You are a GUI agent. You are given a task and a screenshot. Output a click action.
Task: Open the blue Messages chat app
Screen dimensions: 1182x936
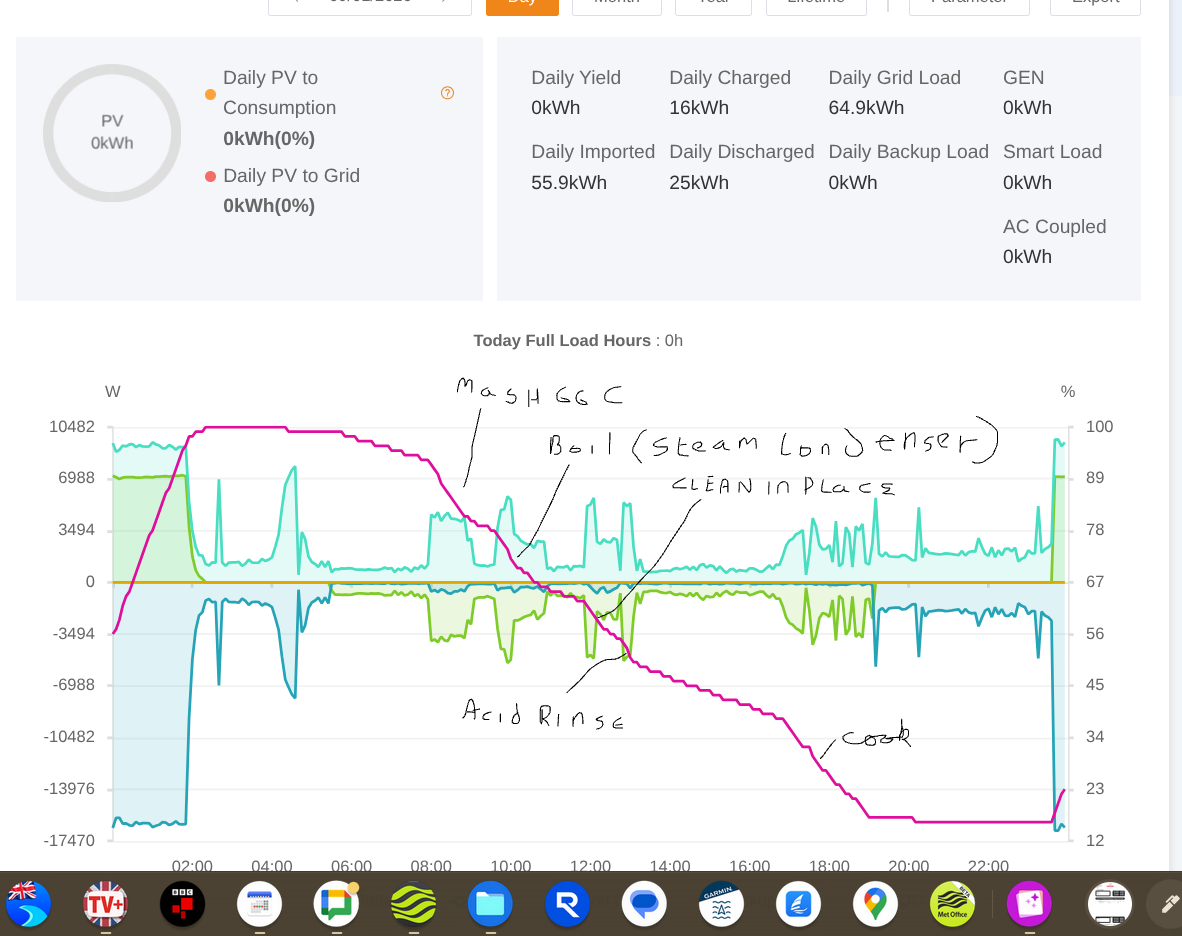tap(644, 904)
